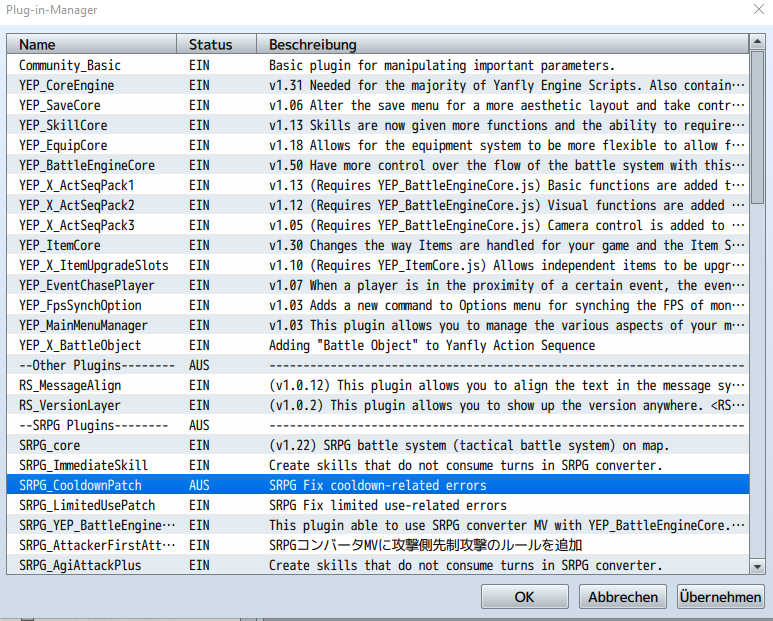Click EIN status of RS_VersionLayer
773x621 pixels.
click(199, 406)
